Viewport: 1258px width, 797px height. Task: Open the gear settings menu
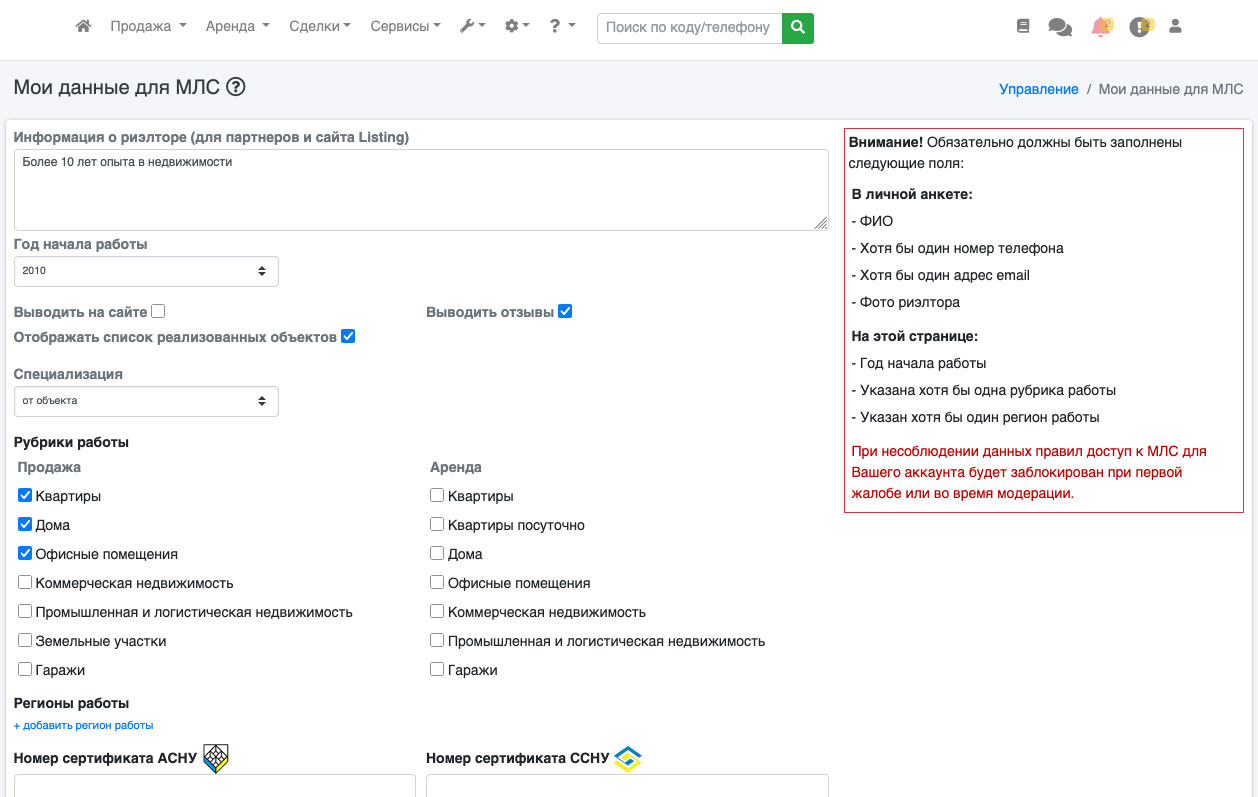point(517,27)
